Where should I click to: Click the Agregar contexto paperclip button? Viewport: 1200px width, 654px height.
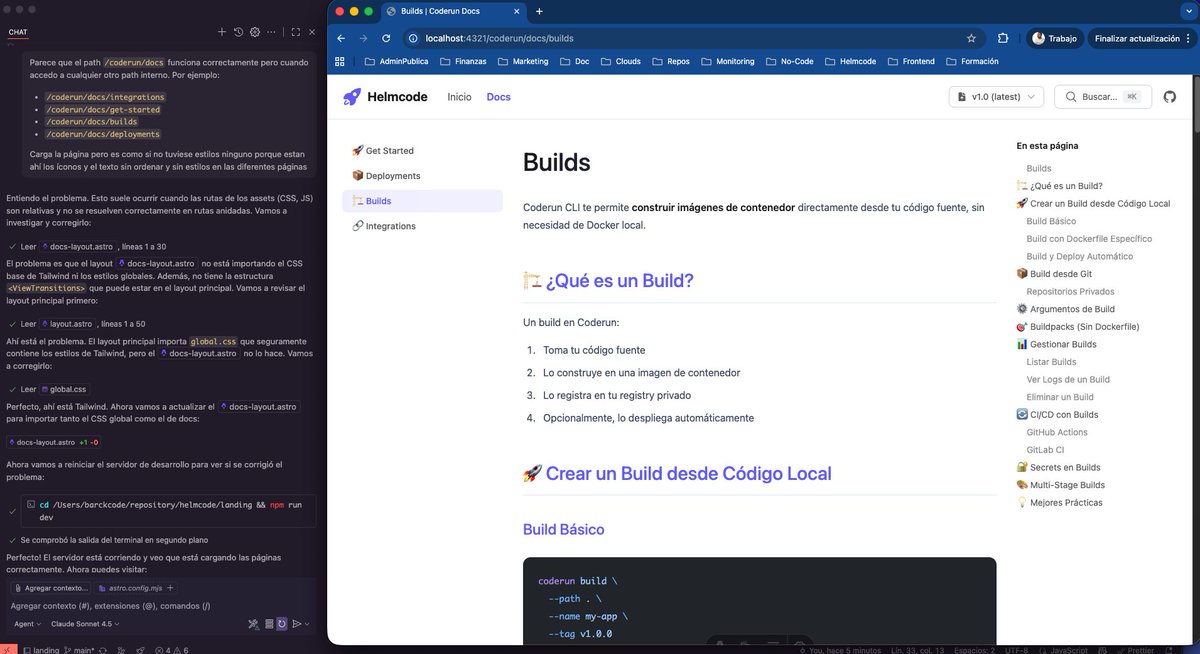(51, 588)
